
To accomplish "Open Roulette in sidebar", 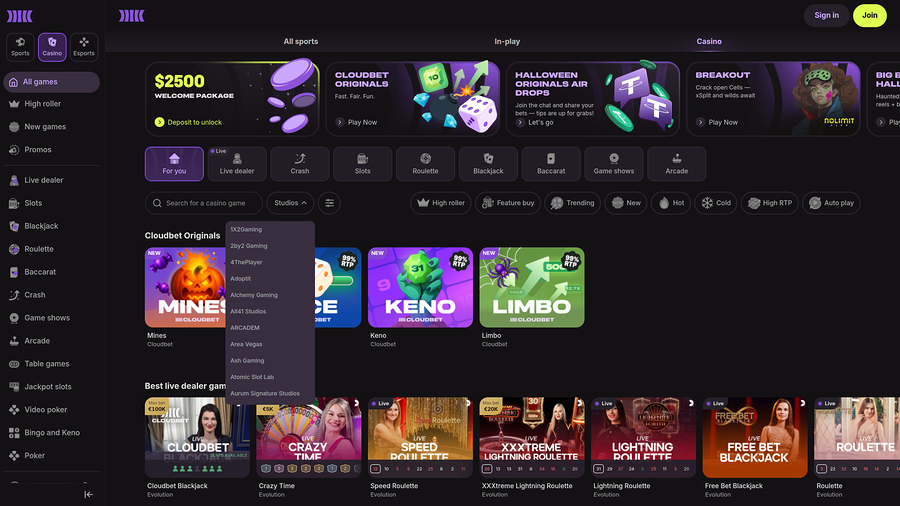I will click(51, 249).
